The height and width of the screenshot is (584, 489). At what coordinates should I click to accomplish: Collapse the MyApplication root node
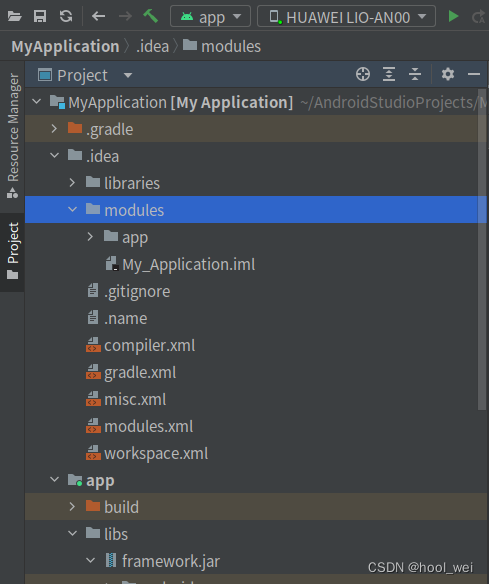pos(36,101)
